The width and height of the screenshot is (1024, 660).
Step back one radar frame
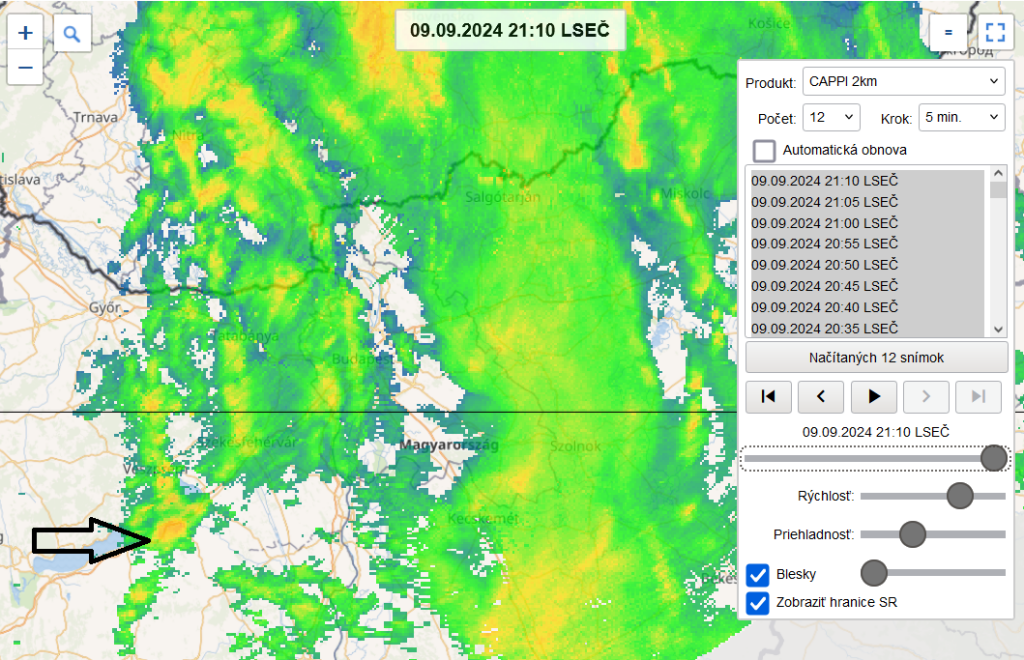(x=821, y=397)
